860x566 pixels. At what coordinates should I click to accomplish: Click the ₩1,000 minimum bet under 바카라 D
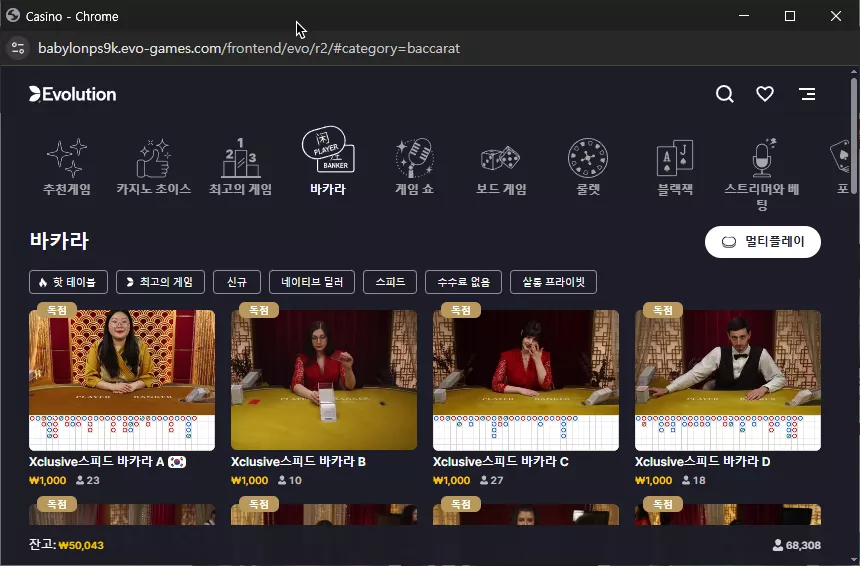pyautogui.click(x=654, y=480)
